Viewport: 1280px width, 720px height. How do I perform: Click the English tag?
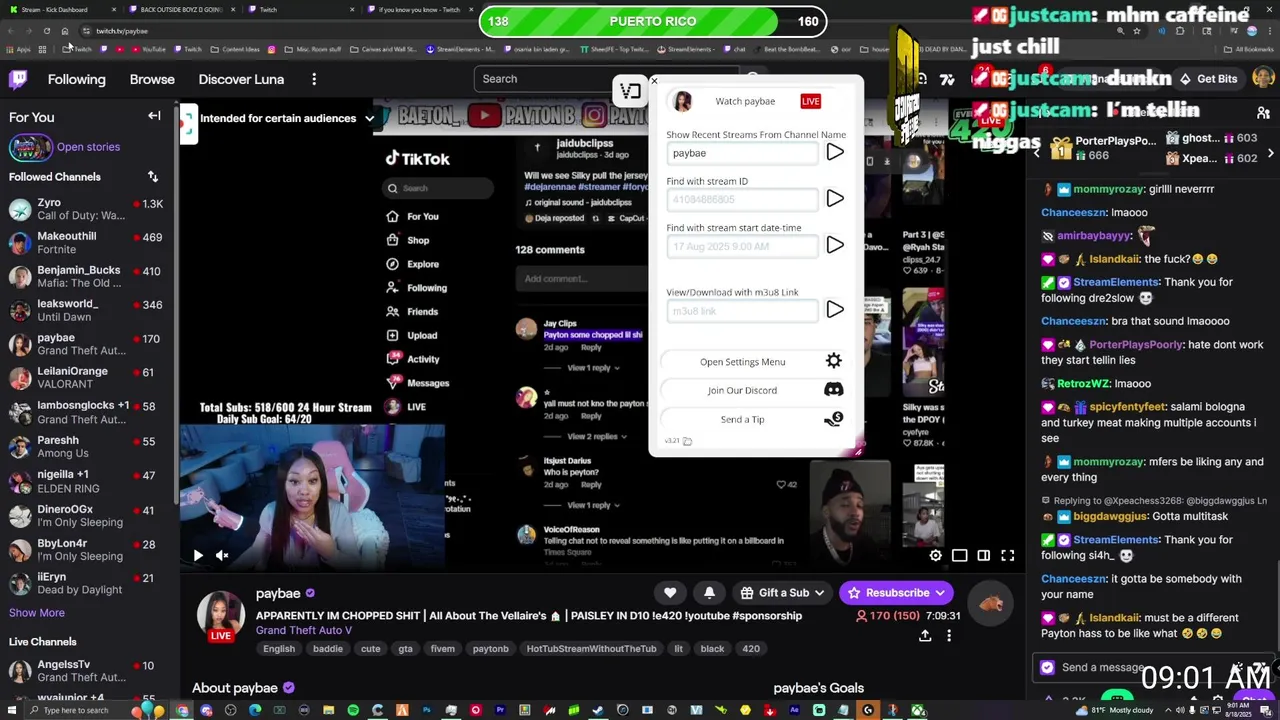tap(279, 649)
